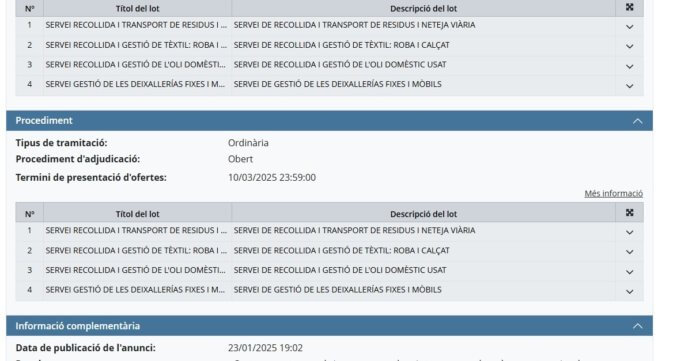Expand lot 2 row in lower table
This screenshot has height=361, width=696.
coord(629,252)
